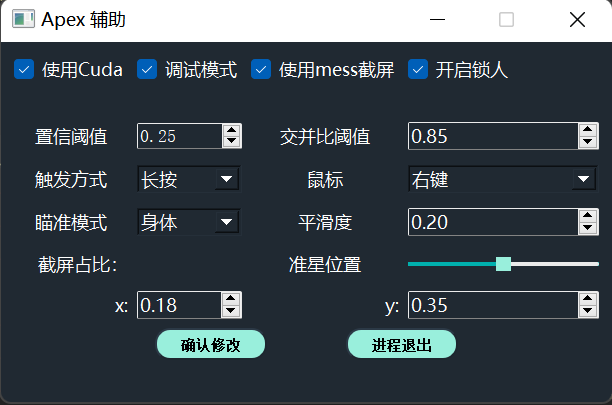612x405 pixels.
Task: Uncheck 使用mess截屏 option
Action: [x=261, y=69]
